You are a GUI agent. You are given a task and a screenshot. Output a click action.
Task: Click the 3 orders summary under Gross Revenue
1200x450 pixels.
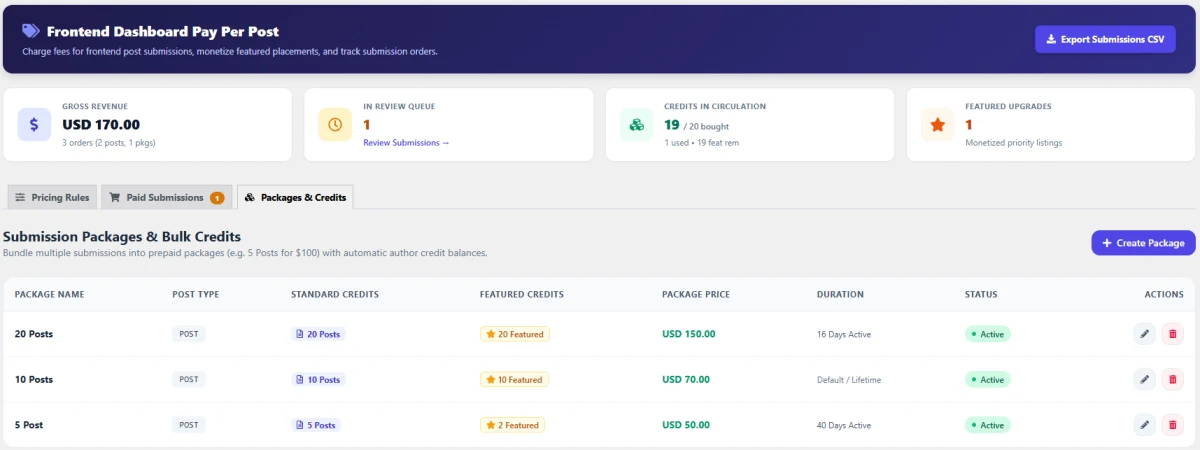(108, 143)
